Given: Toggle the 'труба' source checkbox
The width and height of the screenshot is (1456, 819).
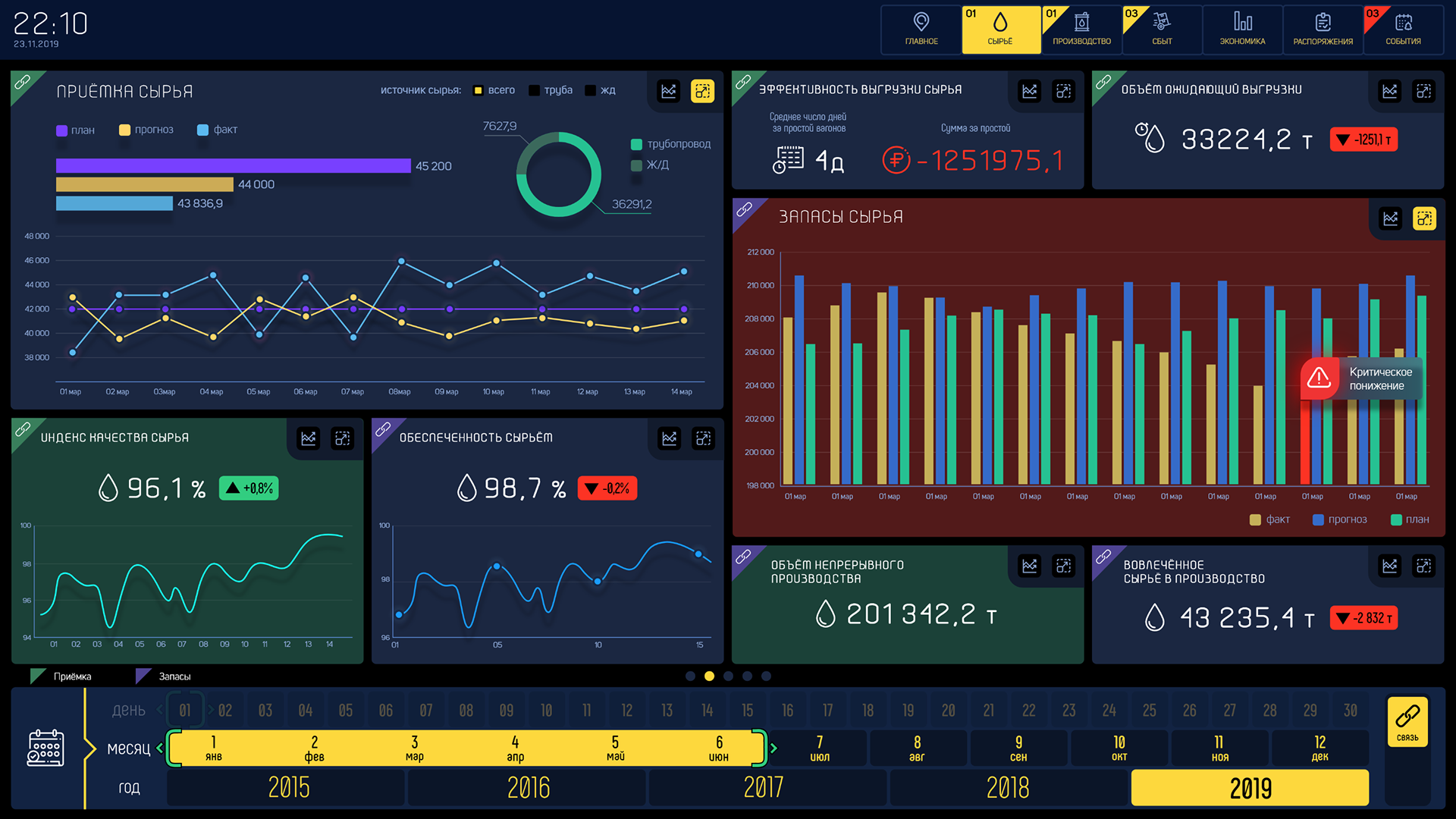Looking at the screenshot, I should coord(534,90).
